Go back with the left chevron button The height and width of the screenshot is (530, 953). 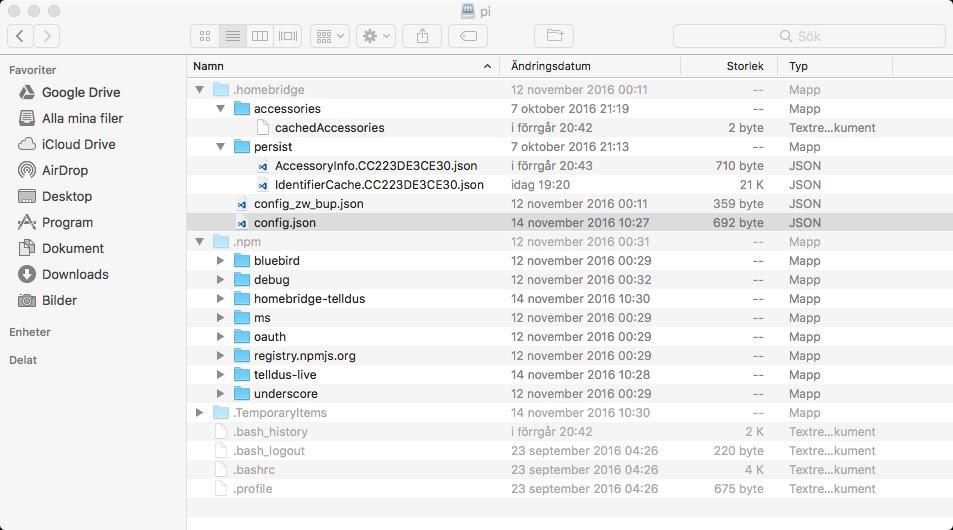click(20, 36)
